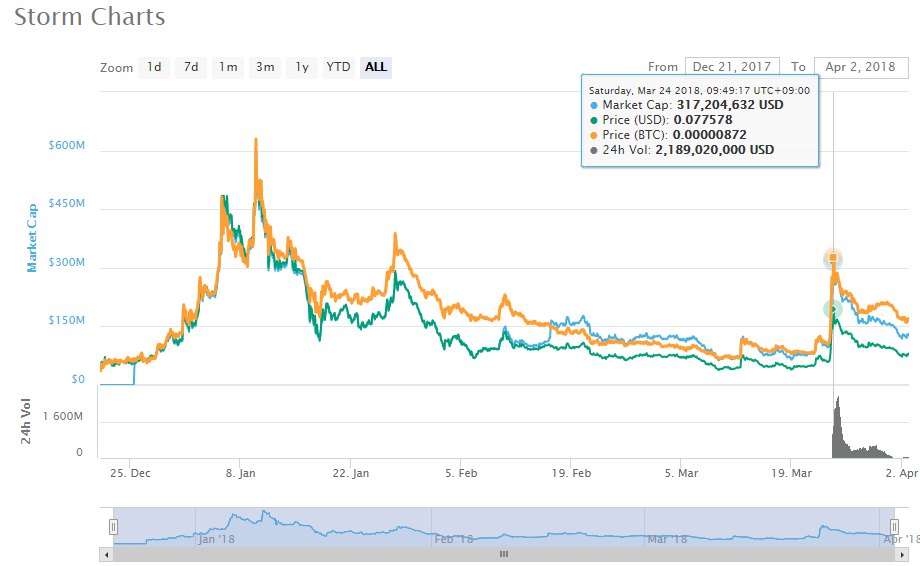Image resolution: width=920 pixels, height=566 pixels.
Task: Open the From date field
Action: [732, 67]
